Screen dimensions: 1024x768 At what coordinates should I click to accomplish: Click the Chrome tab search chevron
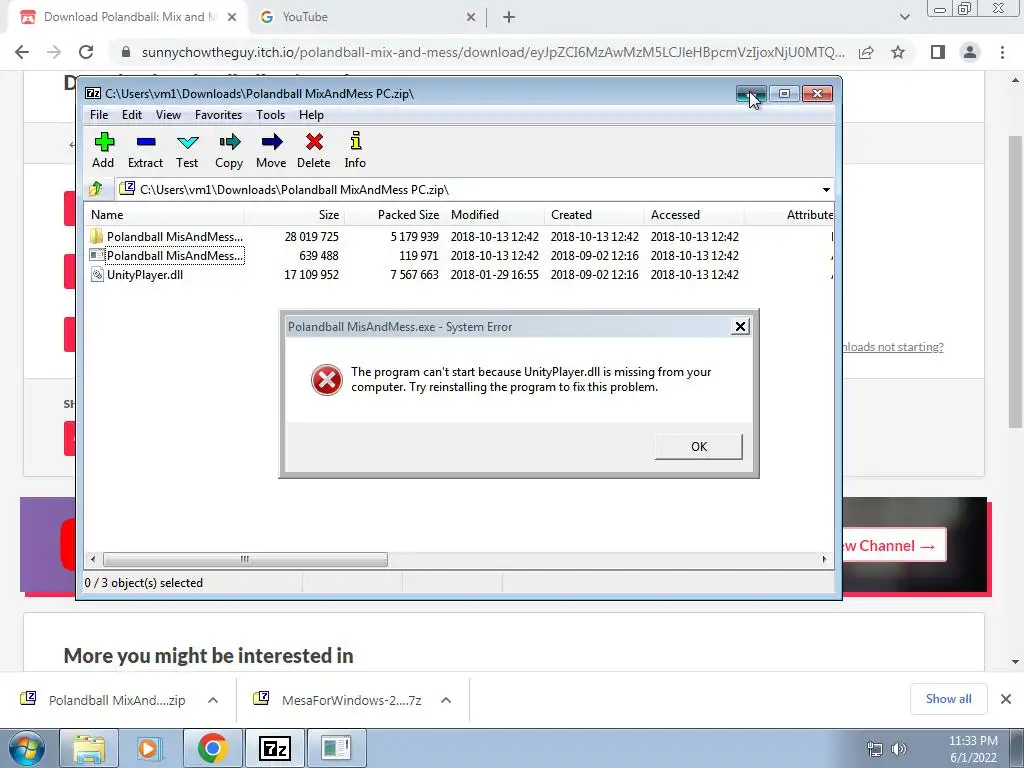point(904,17)
